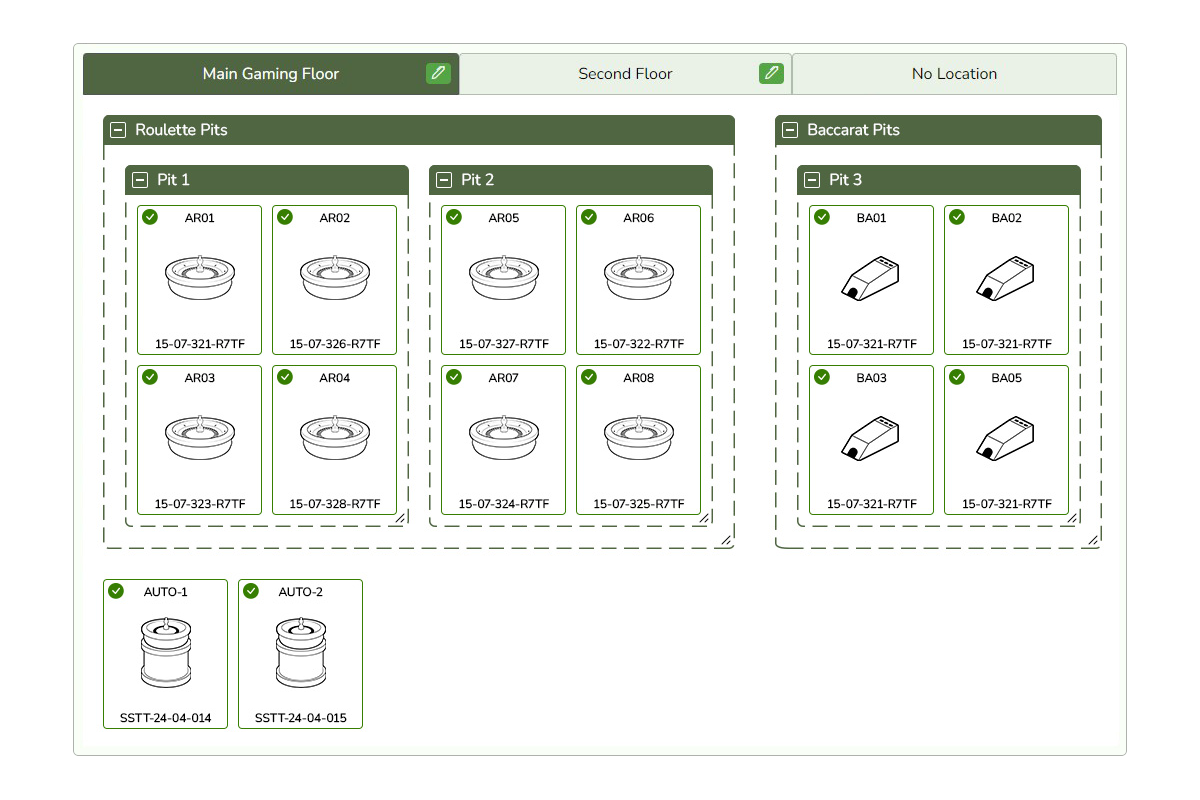
Task: Click serial 15-07-323-R7TF under AR03
Action: click(x=200, y=504)
